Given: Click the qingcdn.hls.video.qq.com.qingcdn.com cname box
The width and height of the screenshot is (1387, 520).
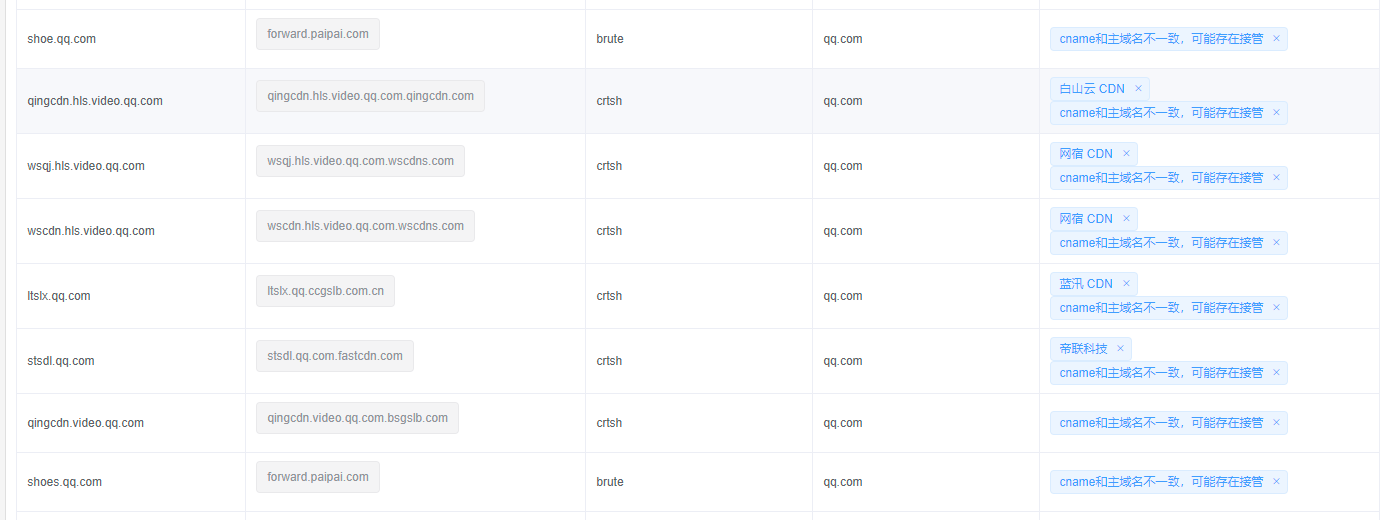Looking at the screenshot, I should click(x=370, y=96).
